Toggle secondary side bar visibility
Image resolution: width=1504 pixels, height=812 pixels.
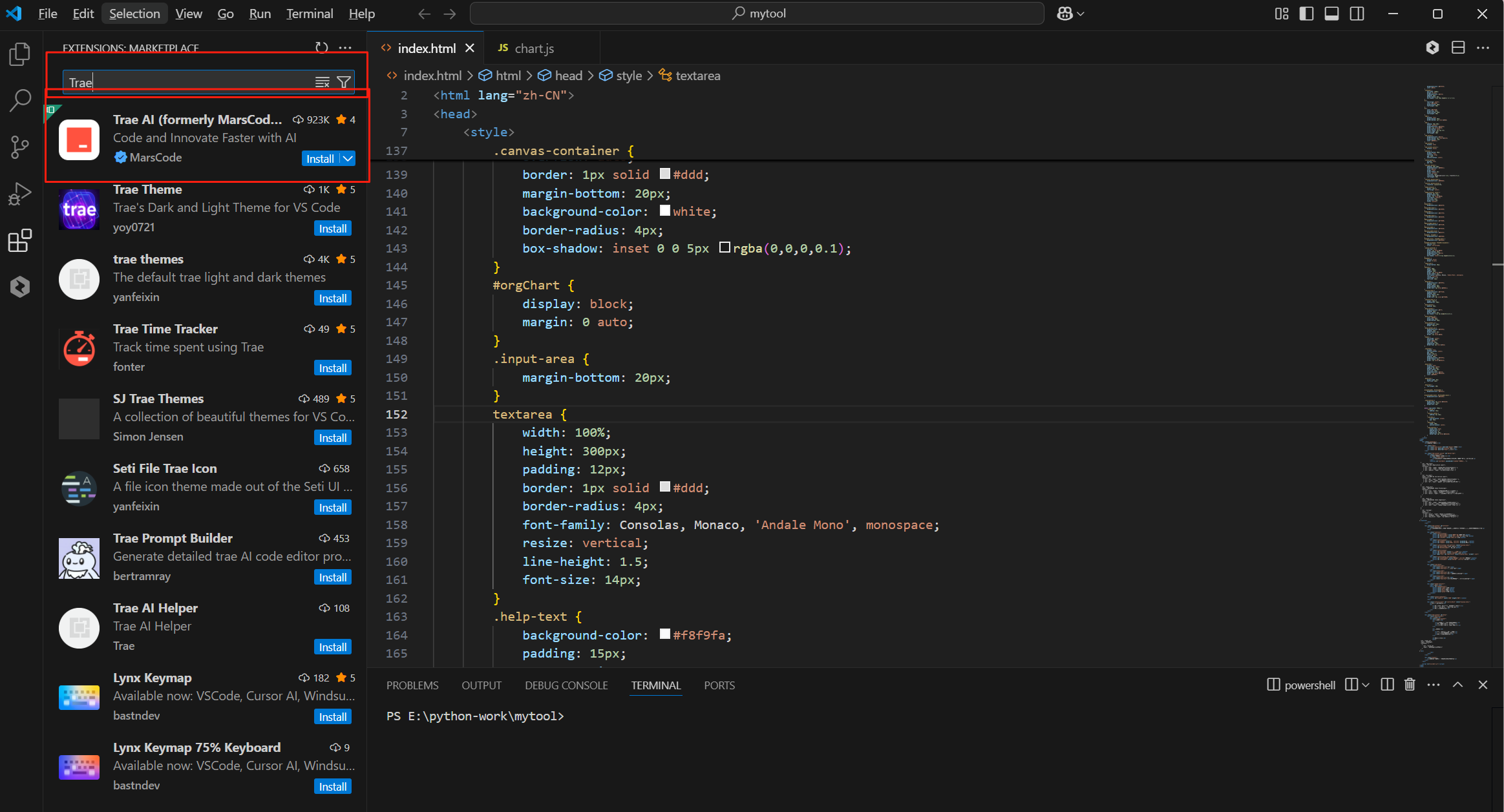point(1357,14)
